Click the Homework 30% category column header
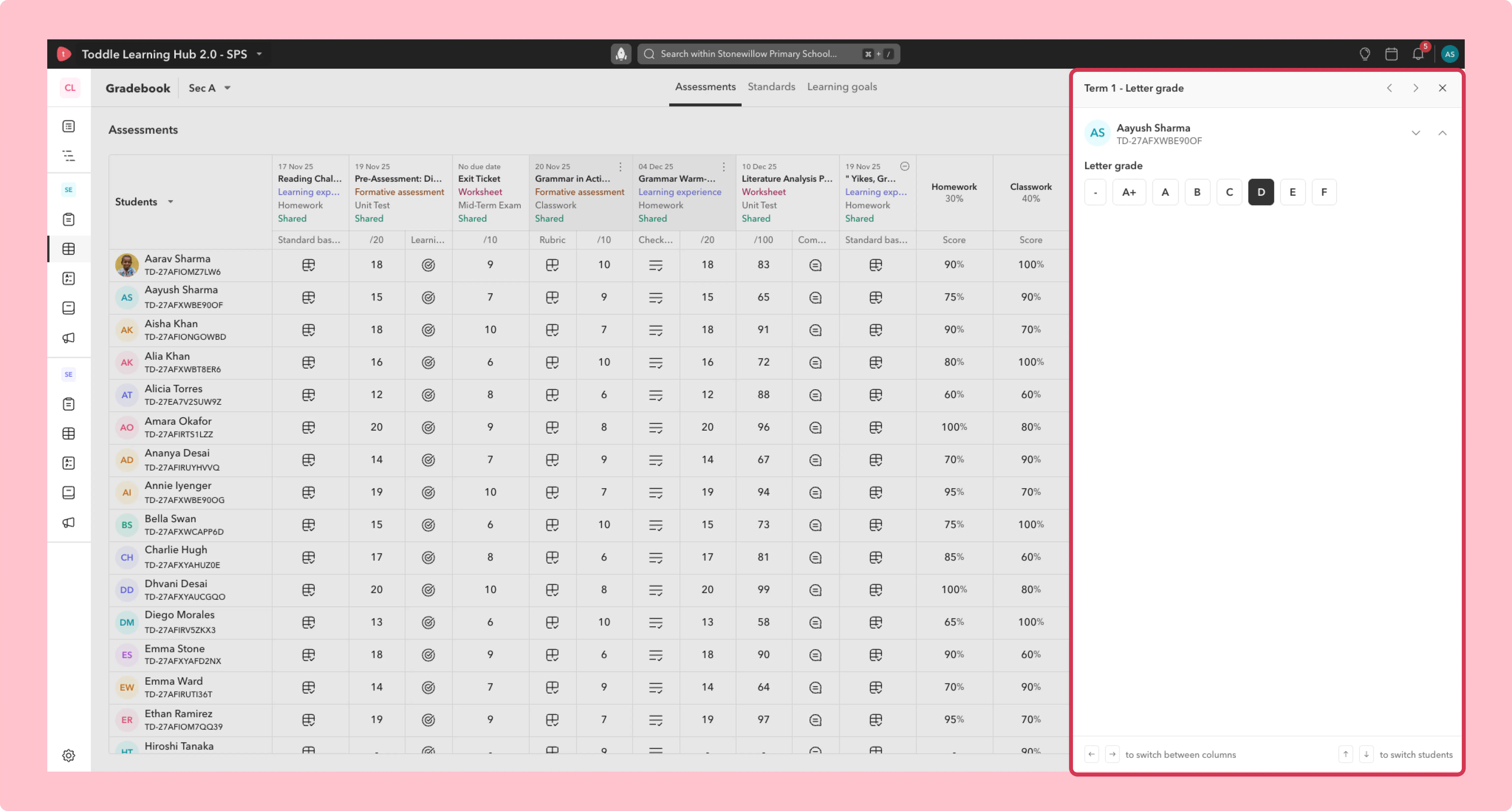Image resolution: width=1512 pixels, height=811 pixels. (x=954, y=192)
